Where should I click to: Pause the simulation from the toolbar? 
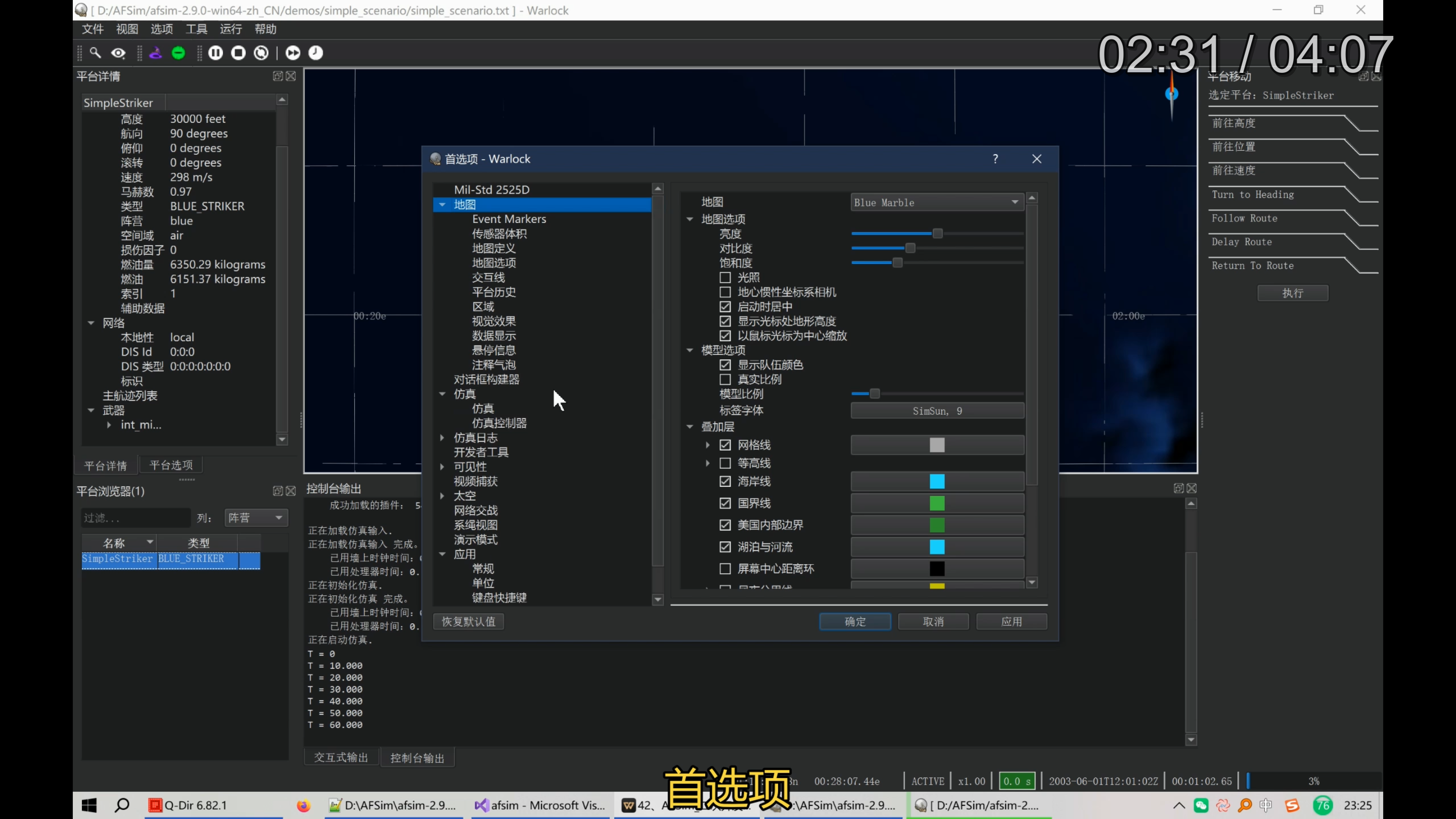[x=215, y=53]
